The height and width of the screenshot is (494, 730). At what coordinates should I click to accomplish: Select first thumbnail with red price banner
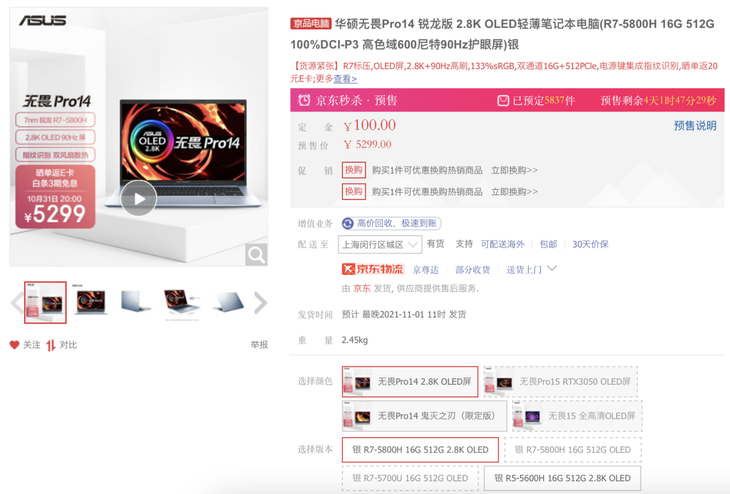[45, 302]
